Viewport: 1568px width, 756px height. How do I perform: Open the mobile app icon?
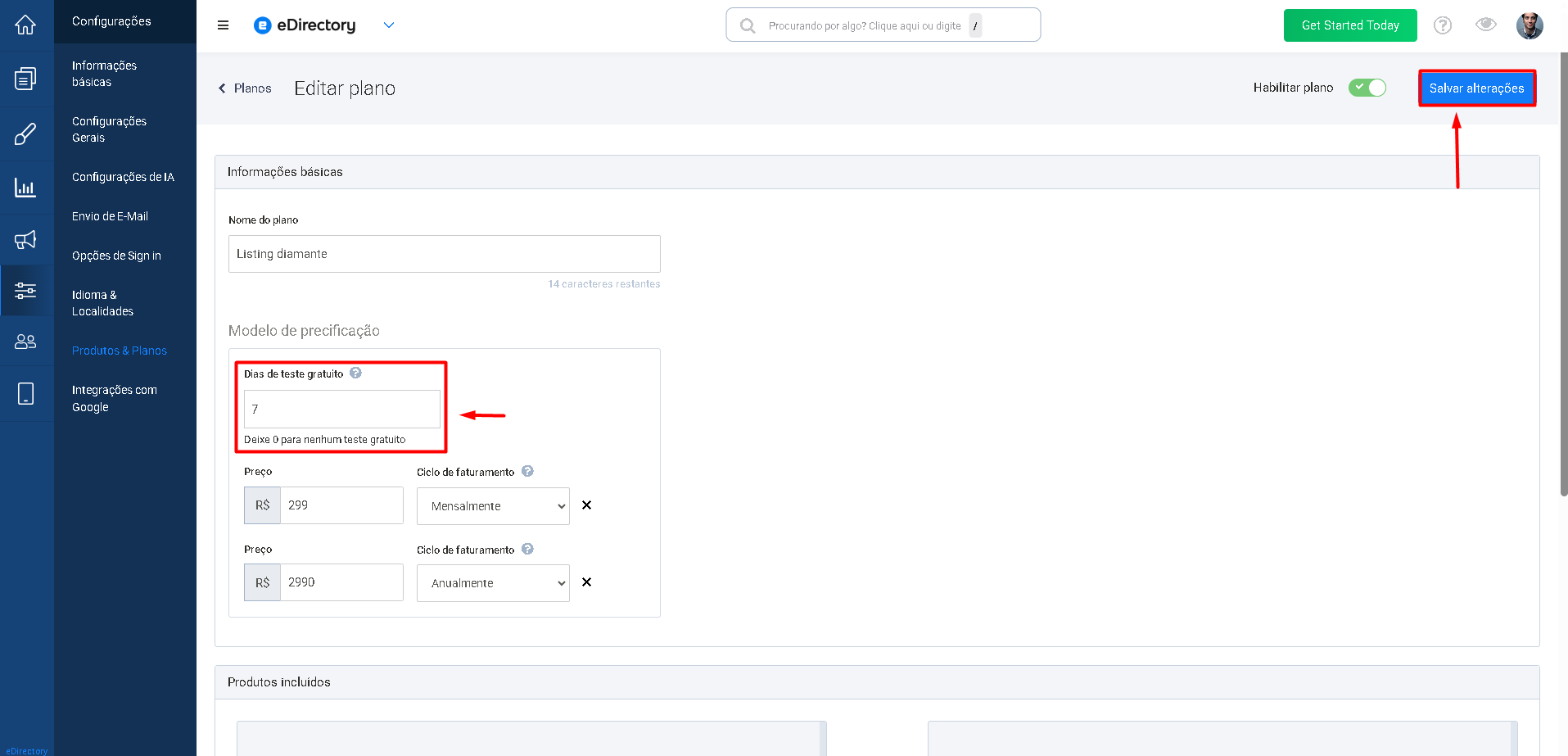25,394
